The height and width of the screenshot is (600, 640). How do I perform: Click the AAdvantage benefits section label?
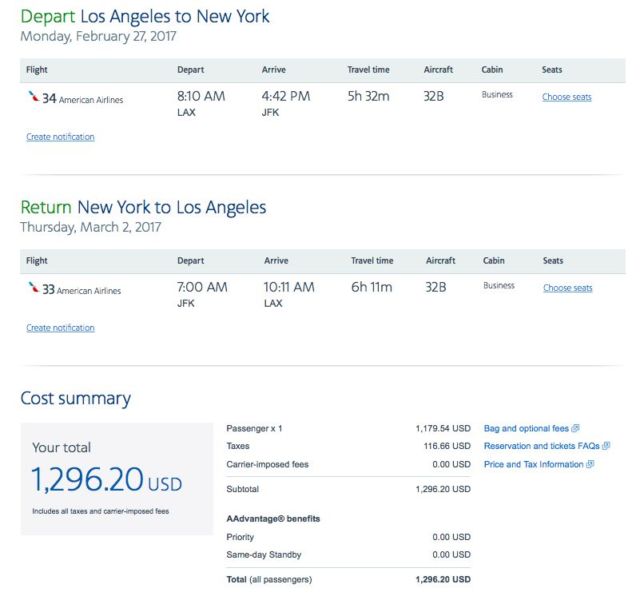[273, 519]
